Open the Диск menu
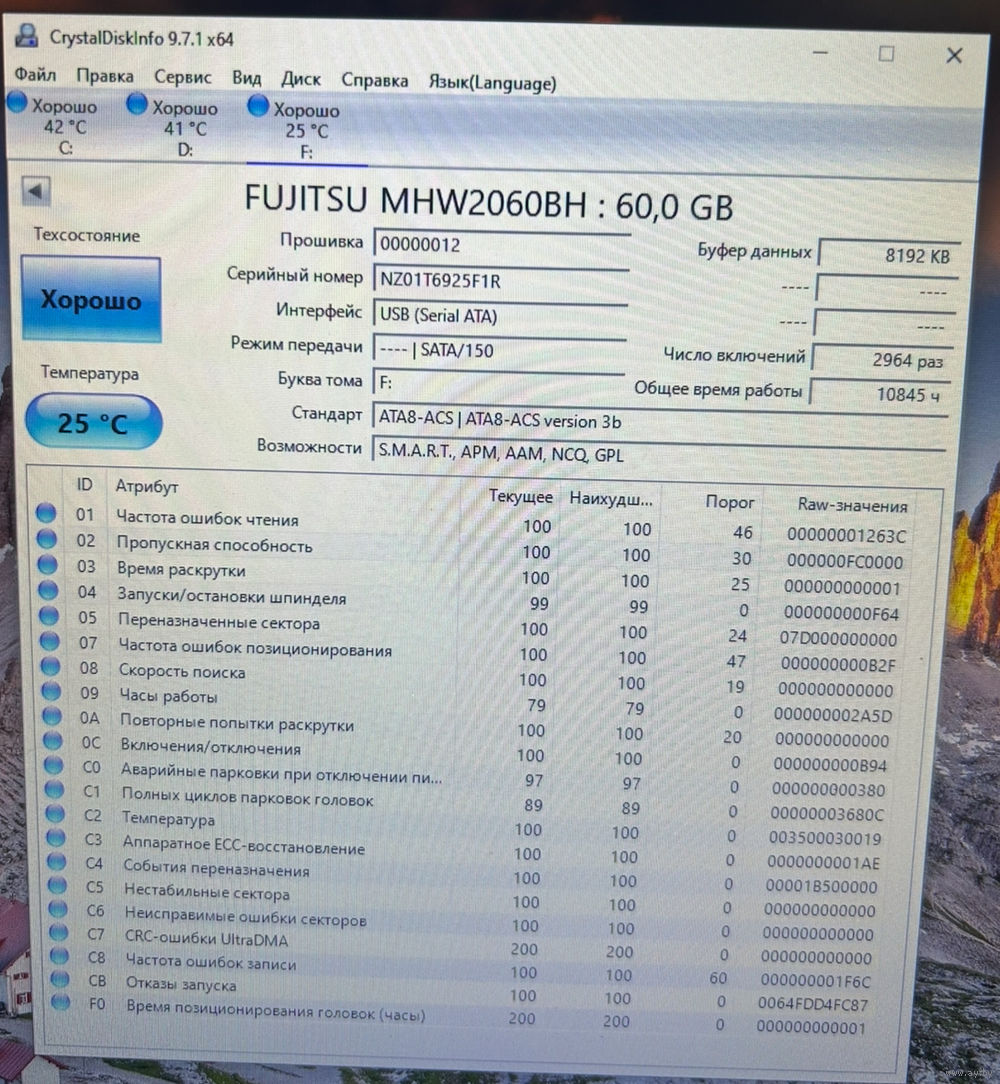This screenshot has height=1084, width=1000. tap(300, 80)
